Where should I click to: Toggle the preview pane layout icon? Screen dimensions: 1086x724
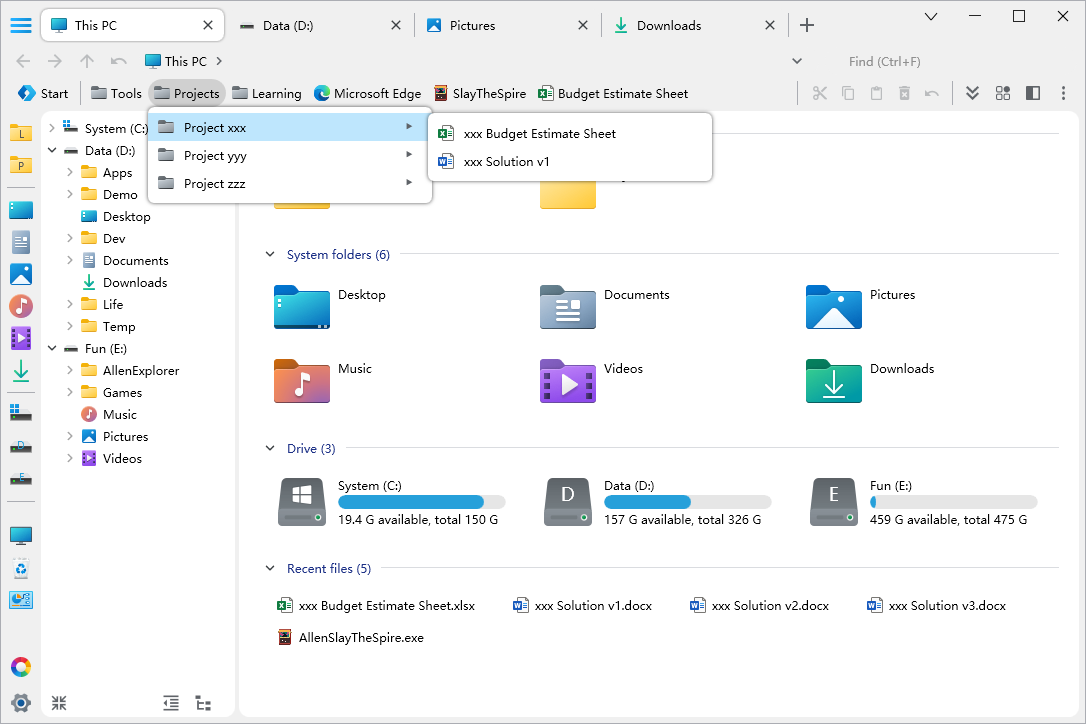click(1033, 93)
